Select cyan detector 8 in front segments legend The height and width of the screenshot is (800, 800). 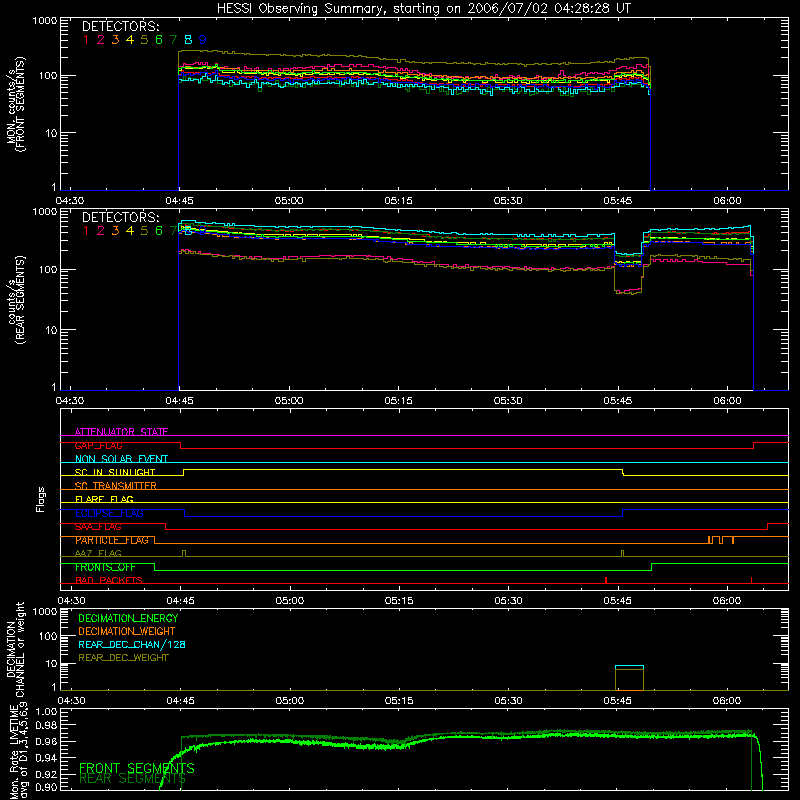tap(188, 39)
